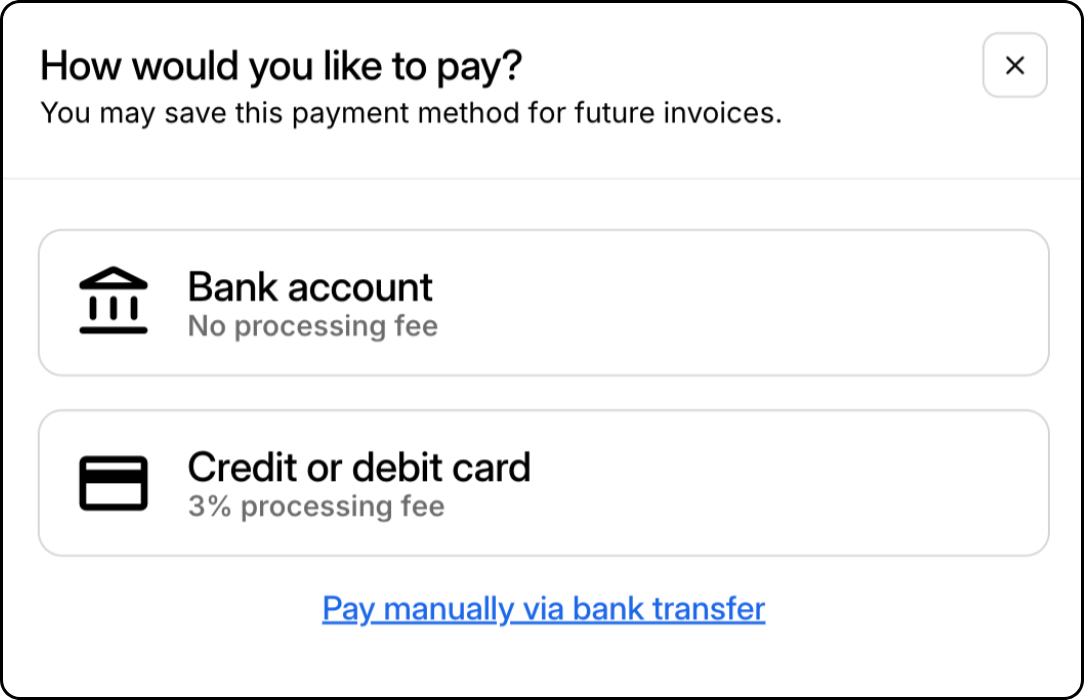Dismiss the dialog with the close button

tap(1014, 65)
